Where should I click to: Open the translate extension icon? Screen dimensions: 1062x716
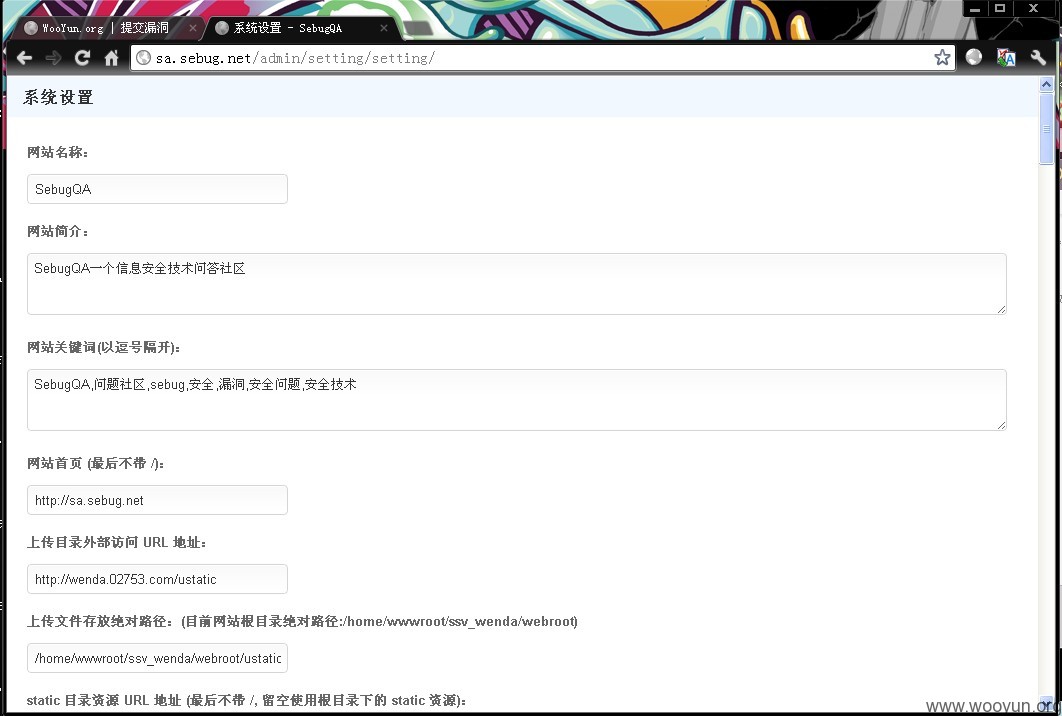pyautogui.click(x=1006, y=58)
